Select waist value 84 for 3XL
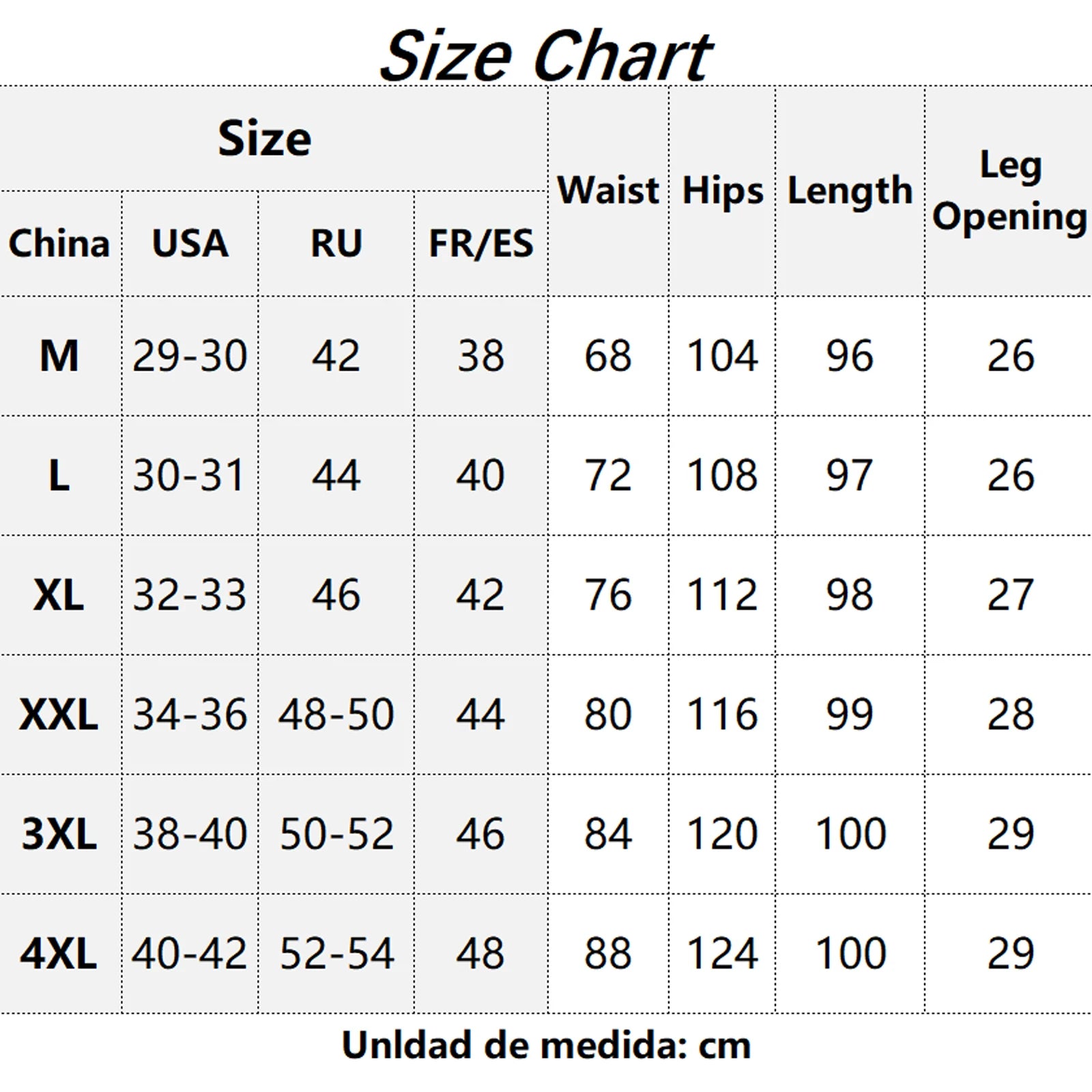The width and height of the screenshot is (1092, 1092). pos(608,834)
